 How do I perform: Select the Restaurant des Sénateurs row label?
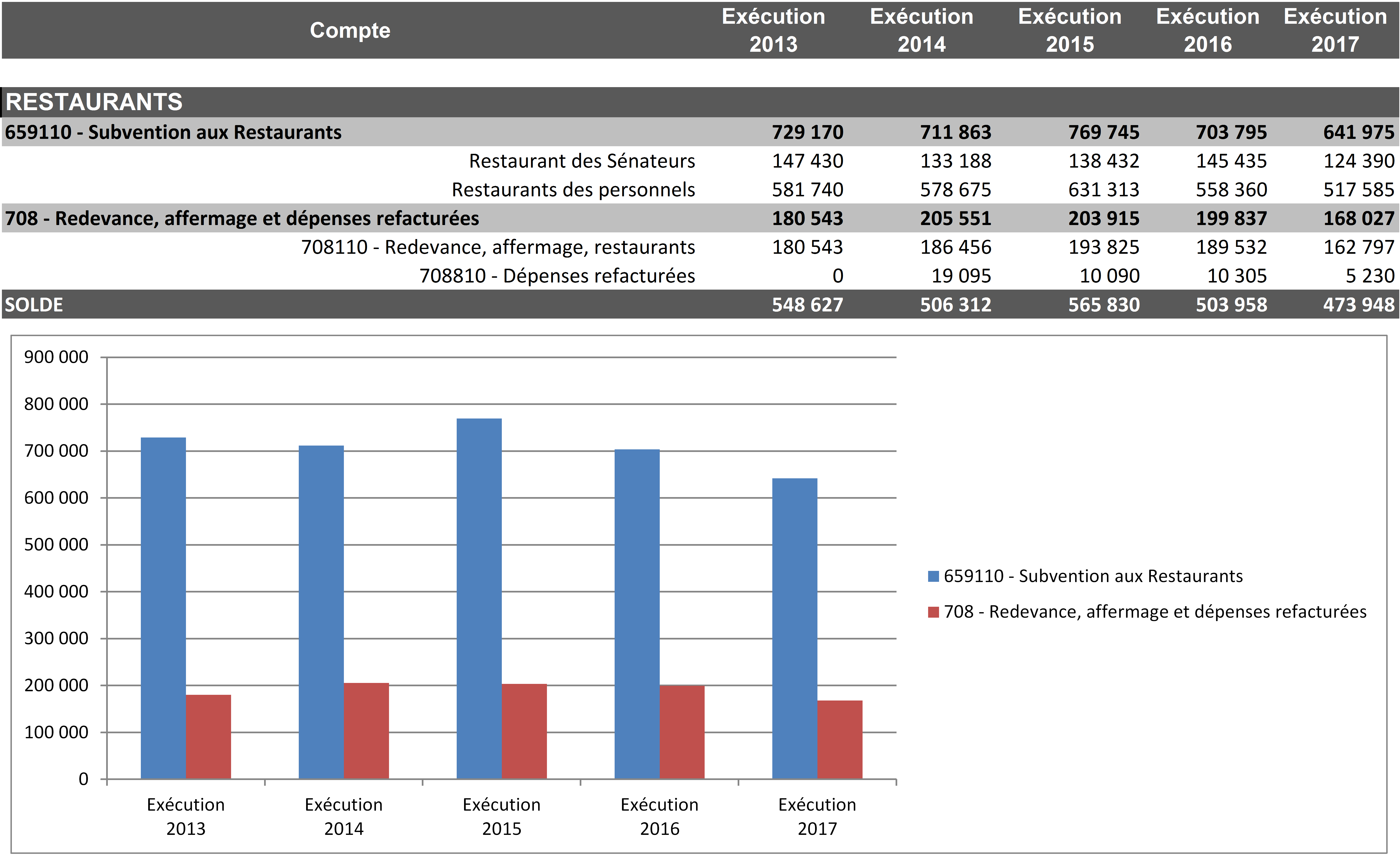(x=582, y=161)
